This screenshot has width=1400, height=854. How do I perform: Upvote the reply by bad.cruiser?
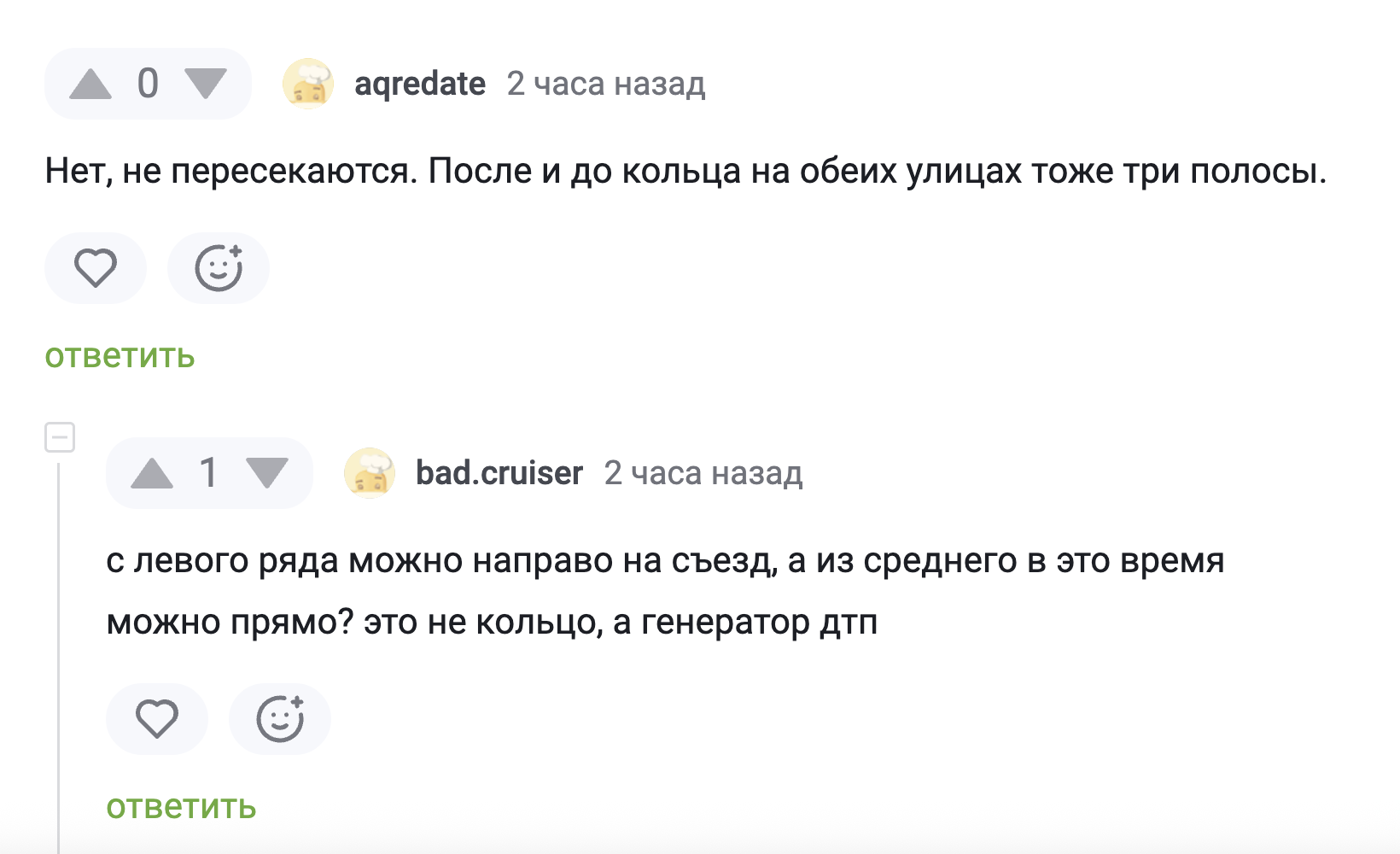[152, 473]
